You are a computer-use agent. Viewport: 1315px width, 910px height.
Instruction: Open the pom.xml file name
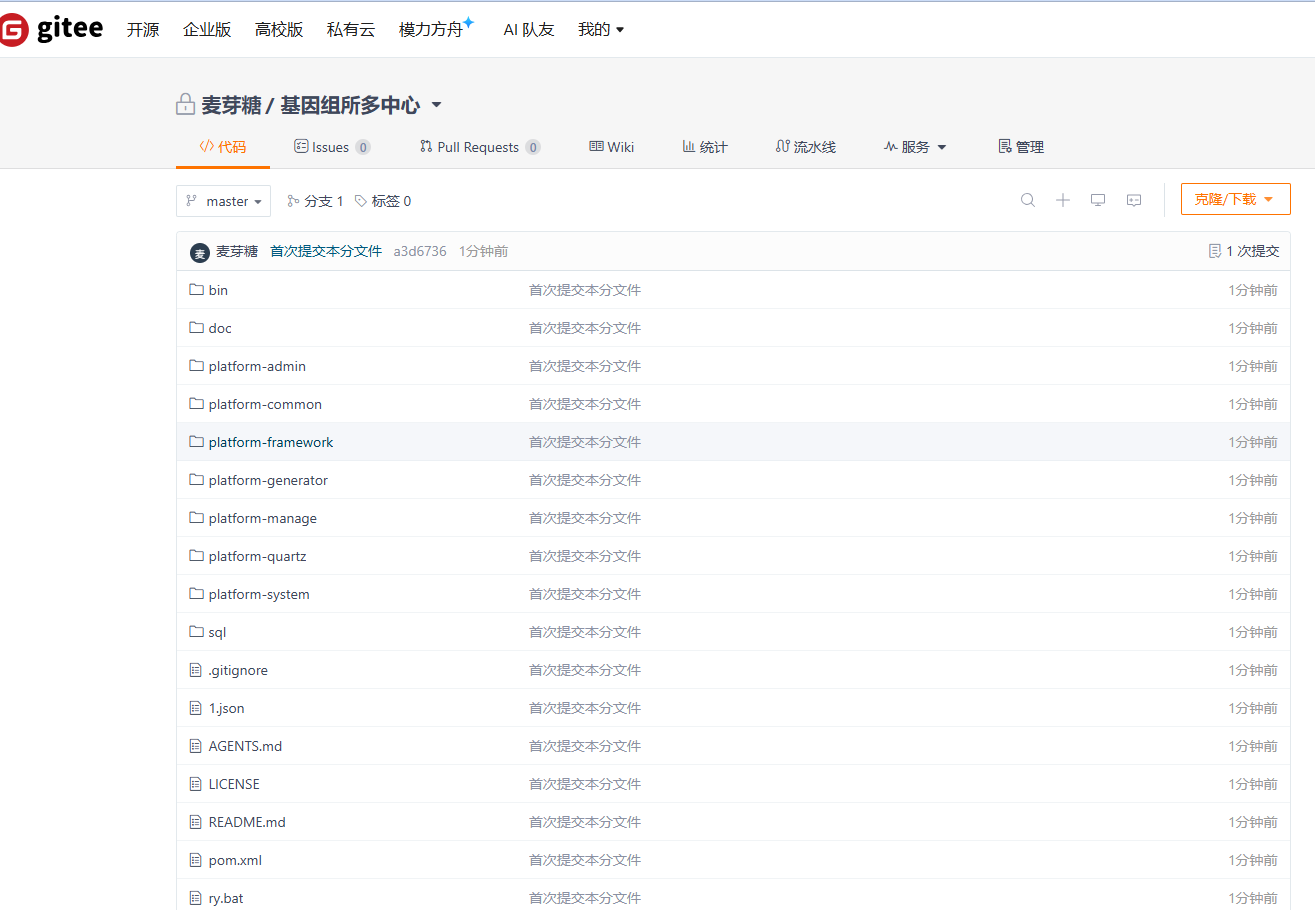pos(235,860)
